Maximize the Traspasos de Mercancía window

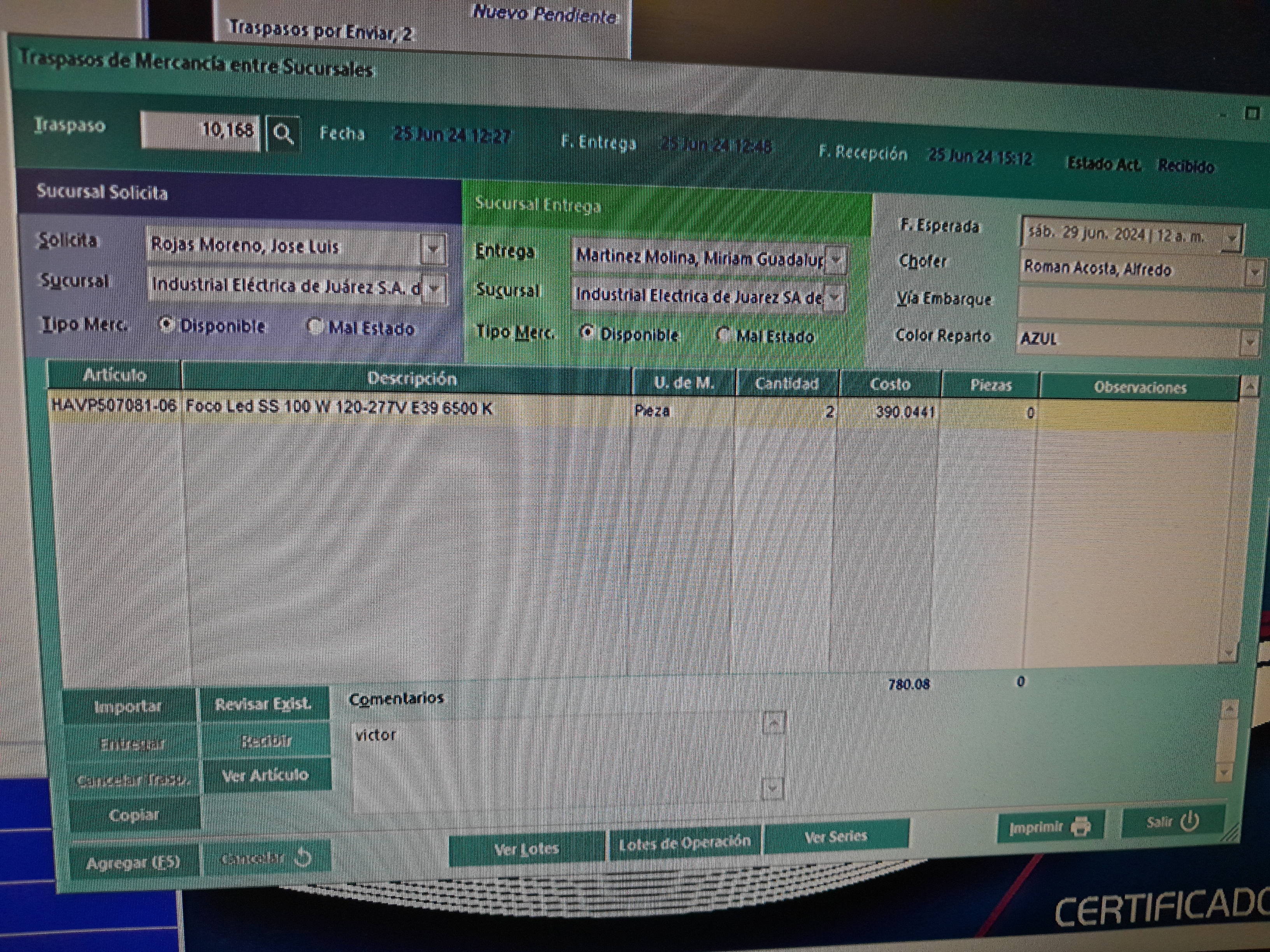[x=1252, y=112]
